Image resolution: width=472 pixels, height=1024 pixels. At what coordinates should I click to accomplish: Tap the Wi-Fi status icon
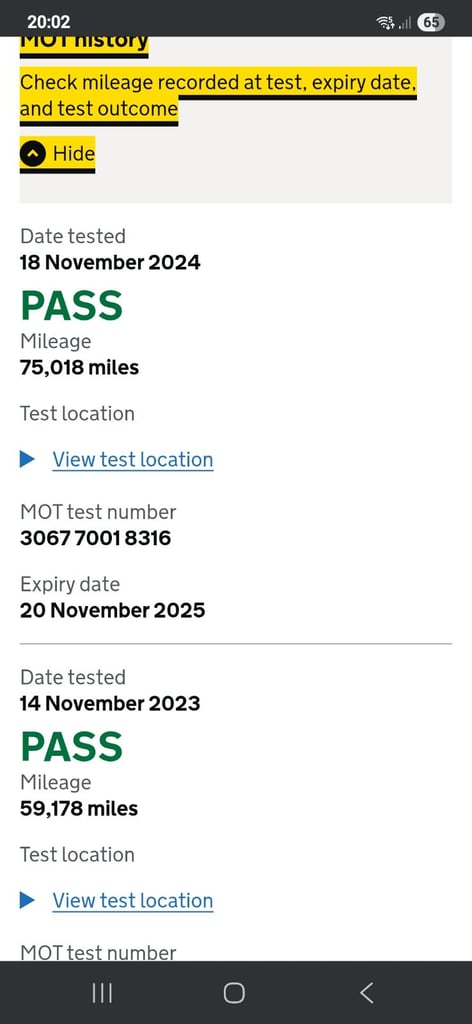click(x=385, y=22)
